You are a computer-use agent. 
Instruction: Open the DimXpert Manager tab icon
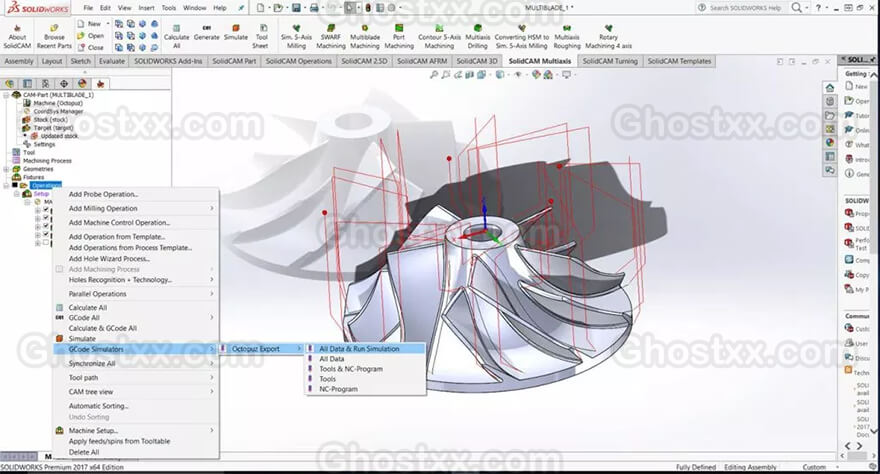[64, 84]
